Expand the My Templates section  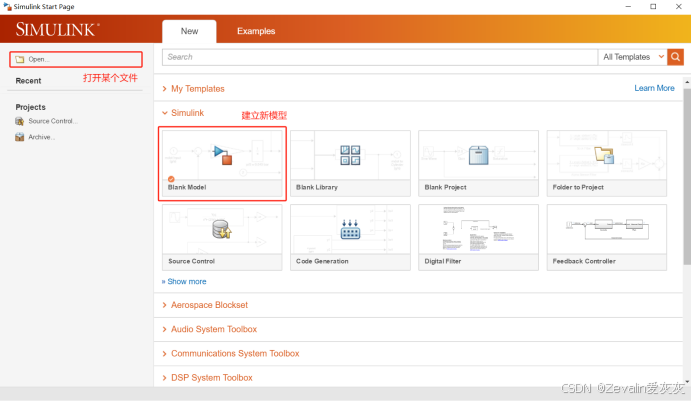193,89
